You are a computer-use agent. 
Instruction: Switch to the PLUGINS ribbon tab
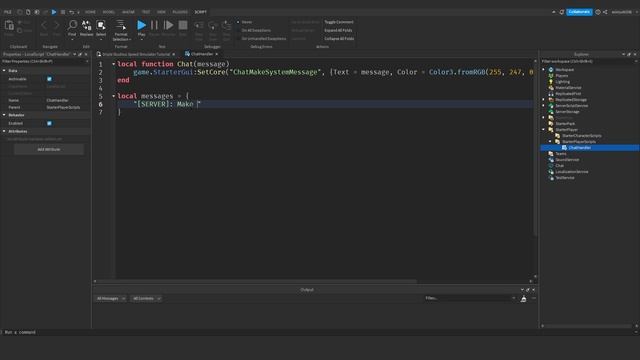point(180,12)
